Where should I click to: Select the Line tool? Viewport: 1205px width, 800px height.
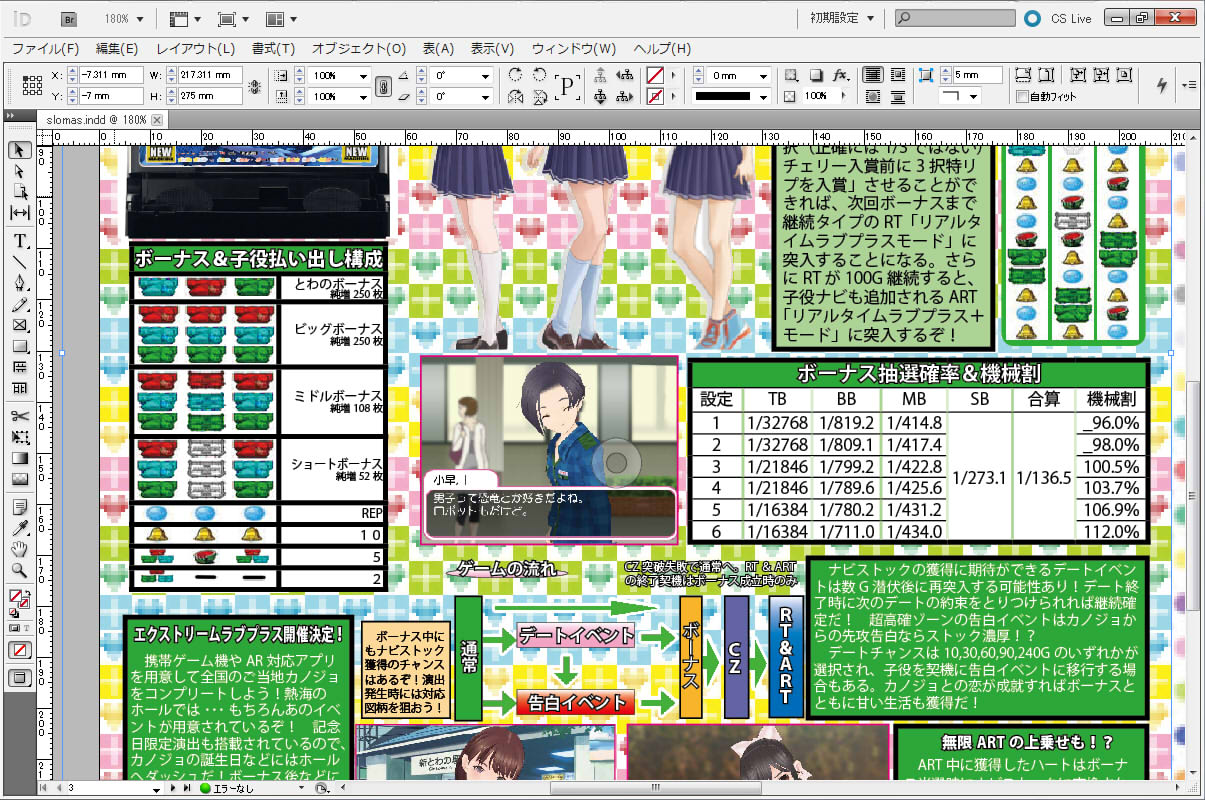tap(19, 262)
